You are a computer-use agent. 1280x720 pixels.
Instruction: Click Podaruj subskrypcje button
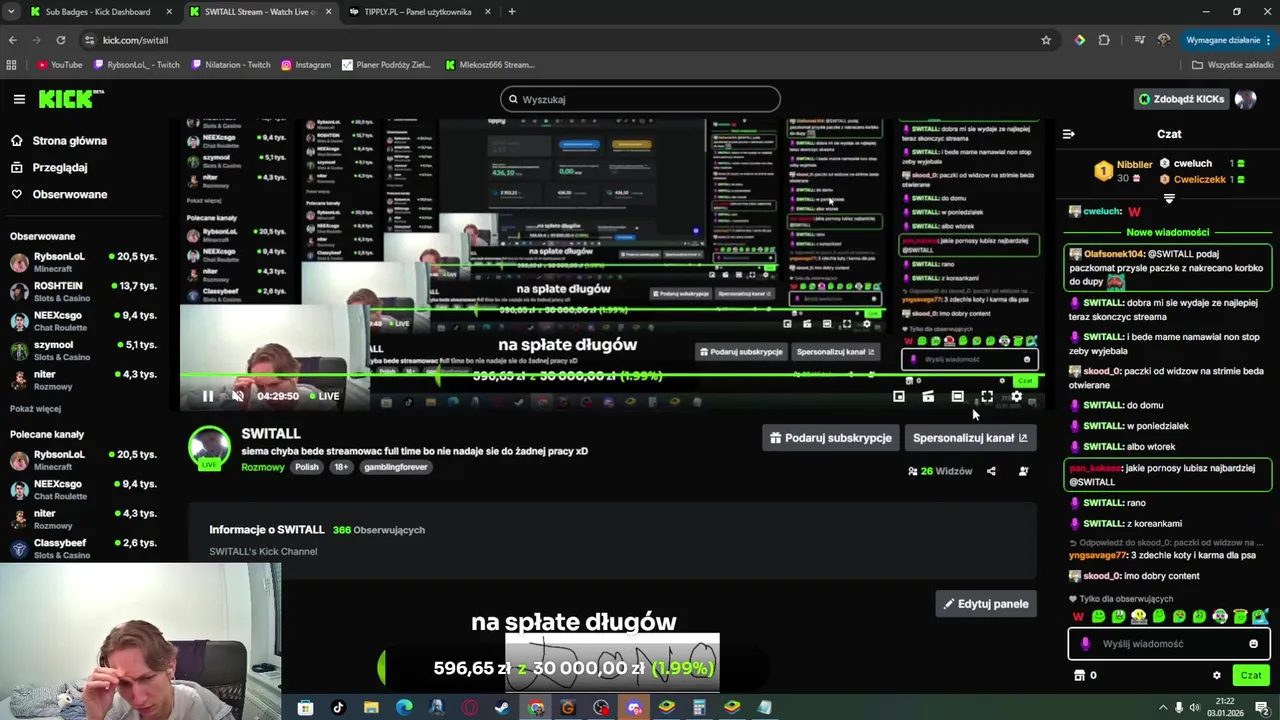pos(830,438)
